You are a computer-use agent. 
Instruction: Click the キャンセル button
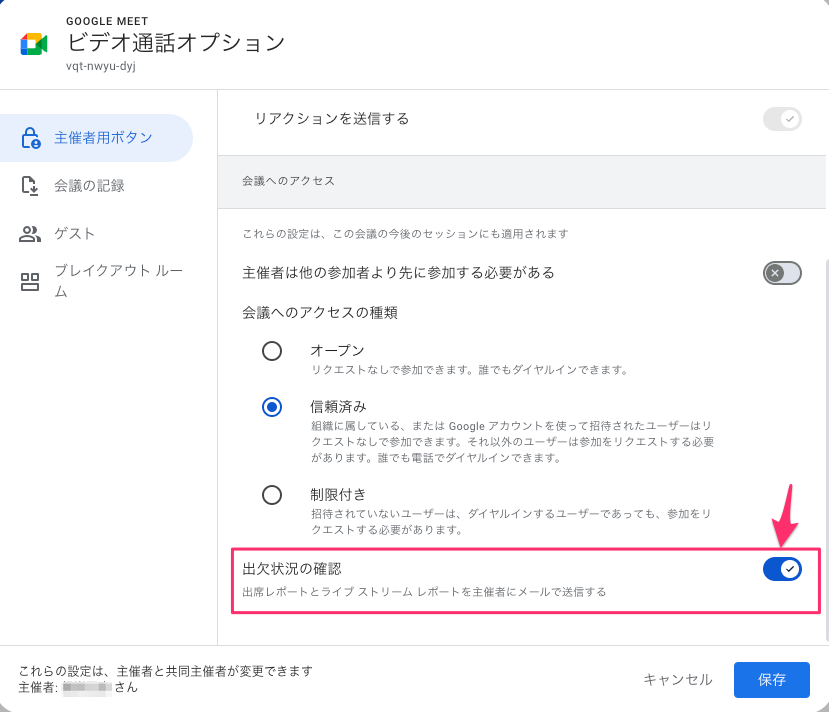point(677,679)
